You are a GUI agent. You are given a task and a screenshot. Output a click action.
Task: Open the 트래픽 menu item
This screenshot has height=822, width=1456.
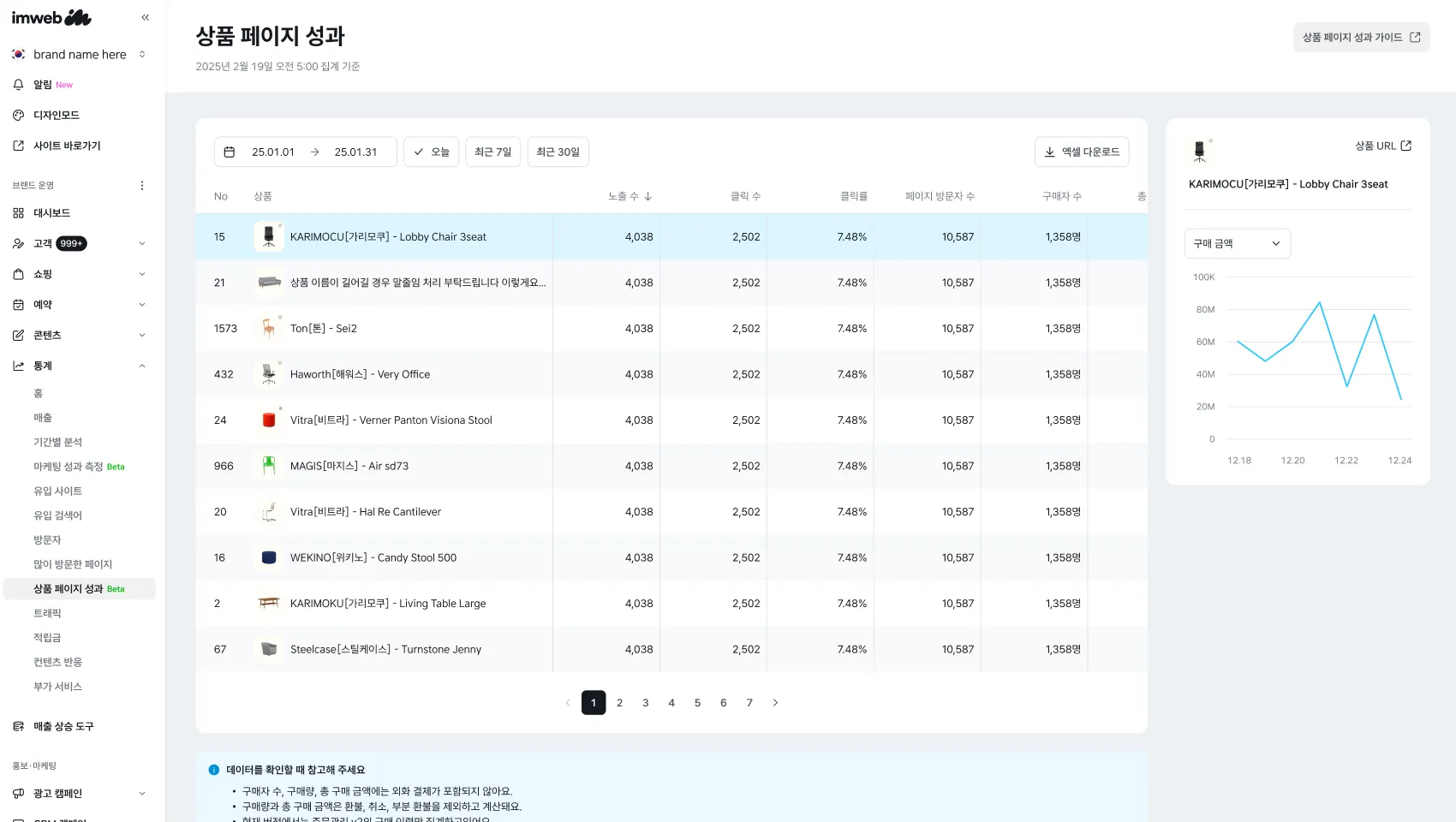[47, 614]
